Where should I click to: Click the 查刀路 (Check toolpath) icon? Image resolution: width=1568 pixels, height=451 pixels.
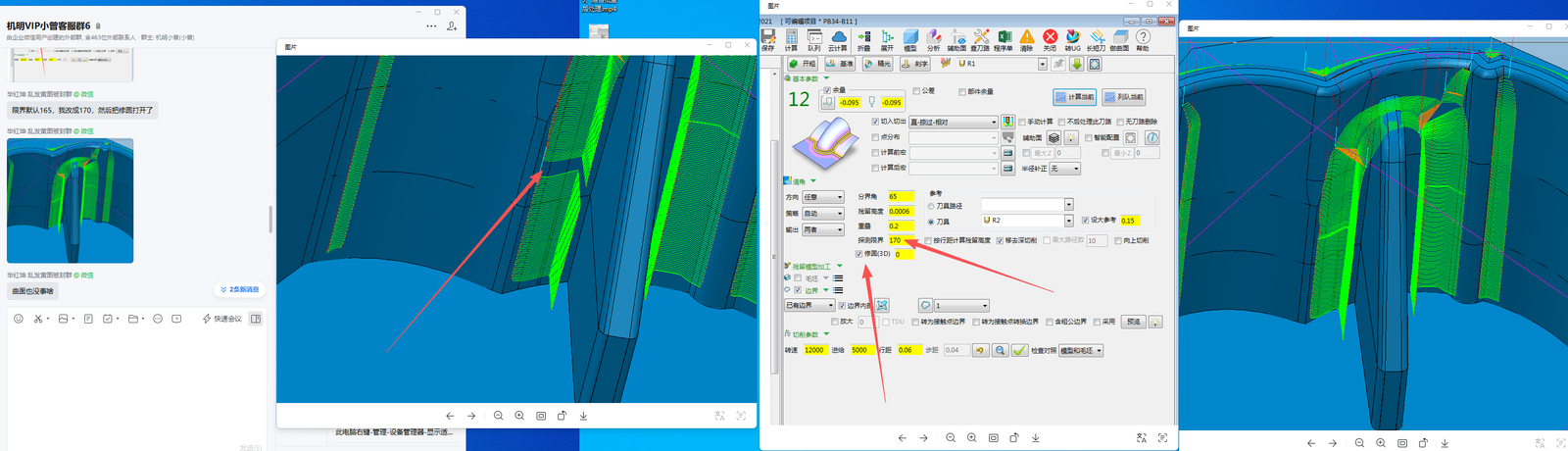(980, 39)
